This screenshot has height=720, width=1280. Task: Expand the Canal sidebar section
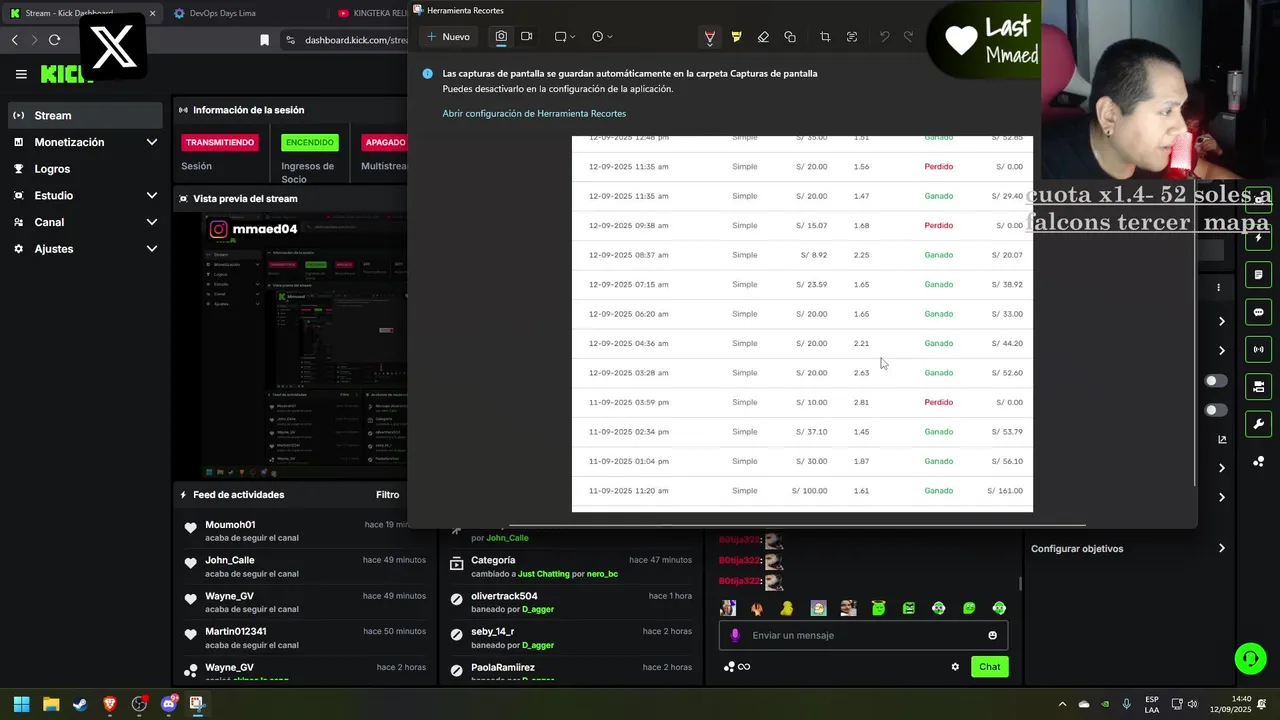[84, 222]
